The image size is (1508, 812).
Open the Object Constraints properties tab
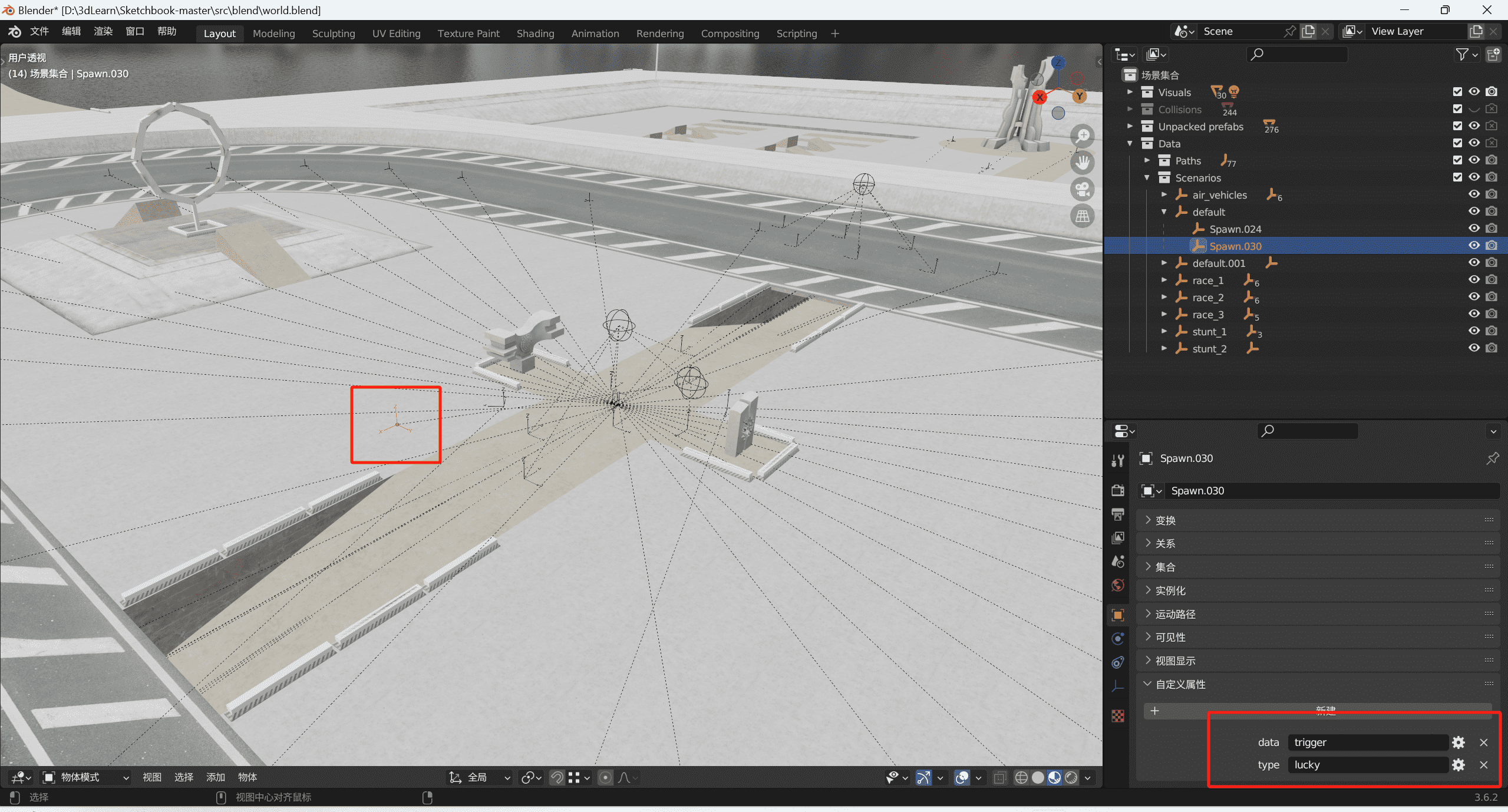(x=1118, y=662)
